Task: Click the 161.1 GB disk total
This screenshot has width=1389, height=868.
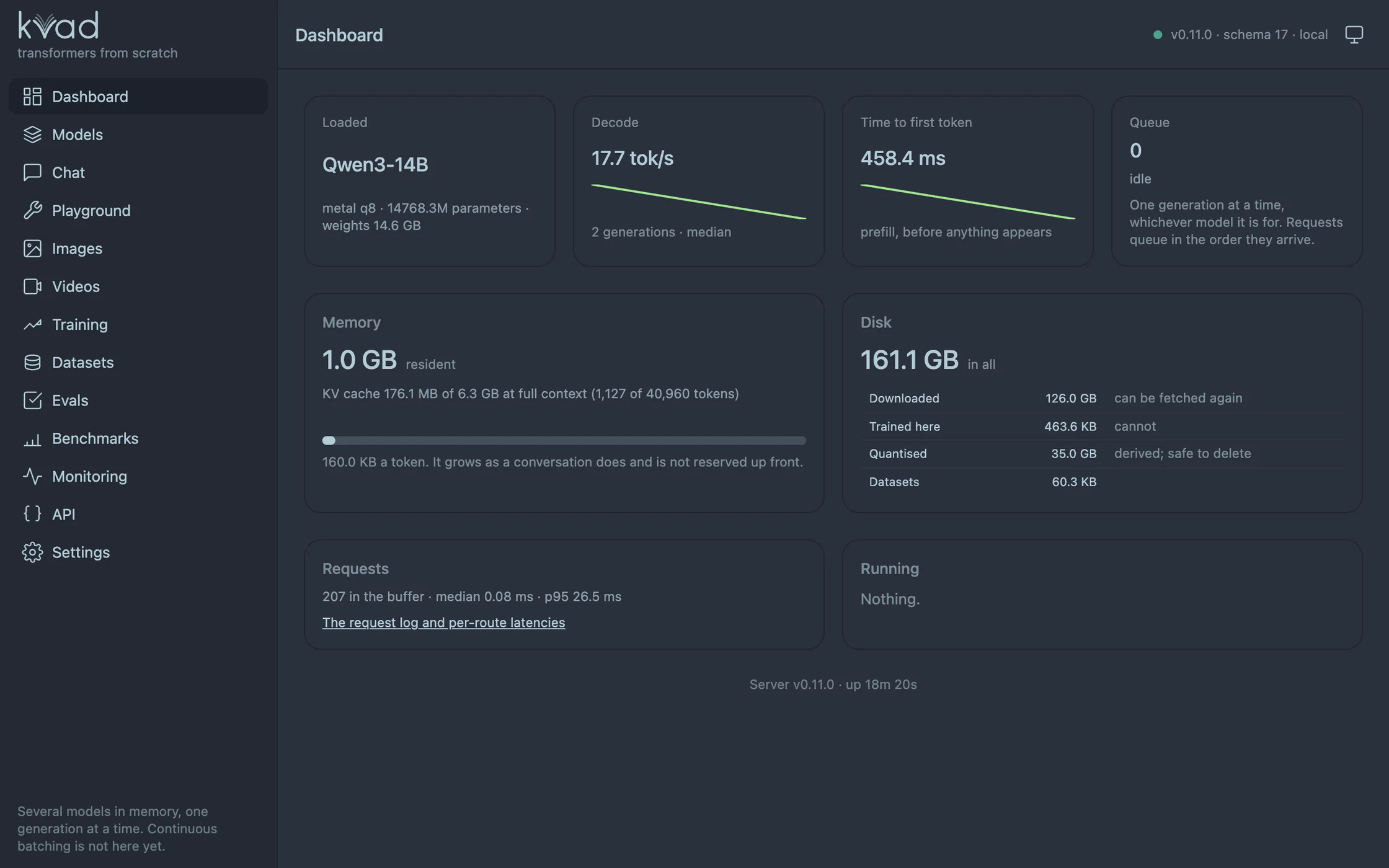Action: point(909,360)
